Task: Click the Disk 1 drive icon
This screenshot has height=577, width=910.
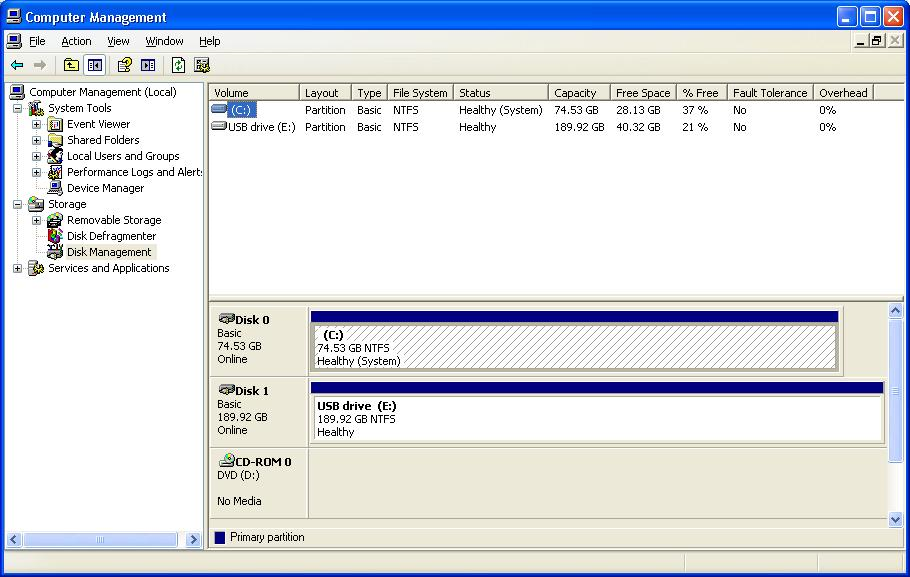Action: (226, 390)
